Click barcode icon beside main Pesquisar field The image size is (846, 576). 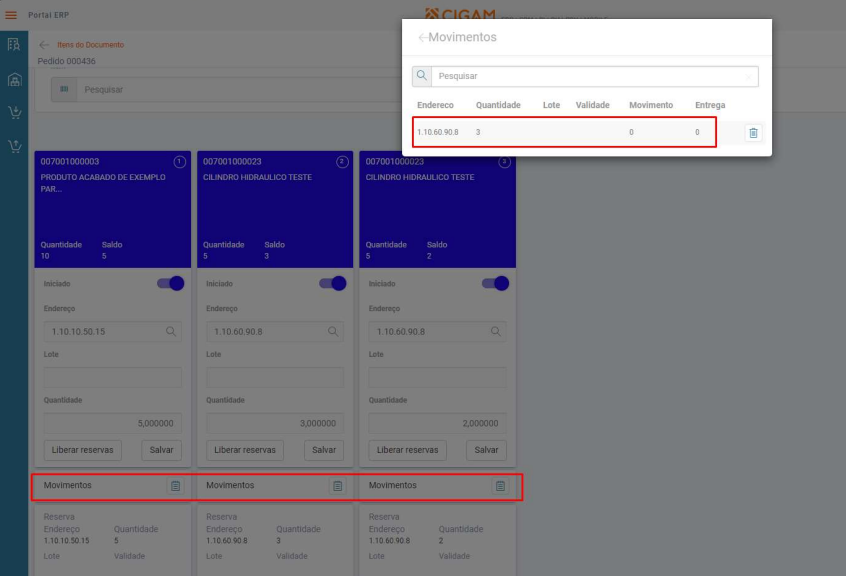coord(64,90)
